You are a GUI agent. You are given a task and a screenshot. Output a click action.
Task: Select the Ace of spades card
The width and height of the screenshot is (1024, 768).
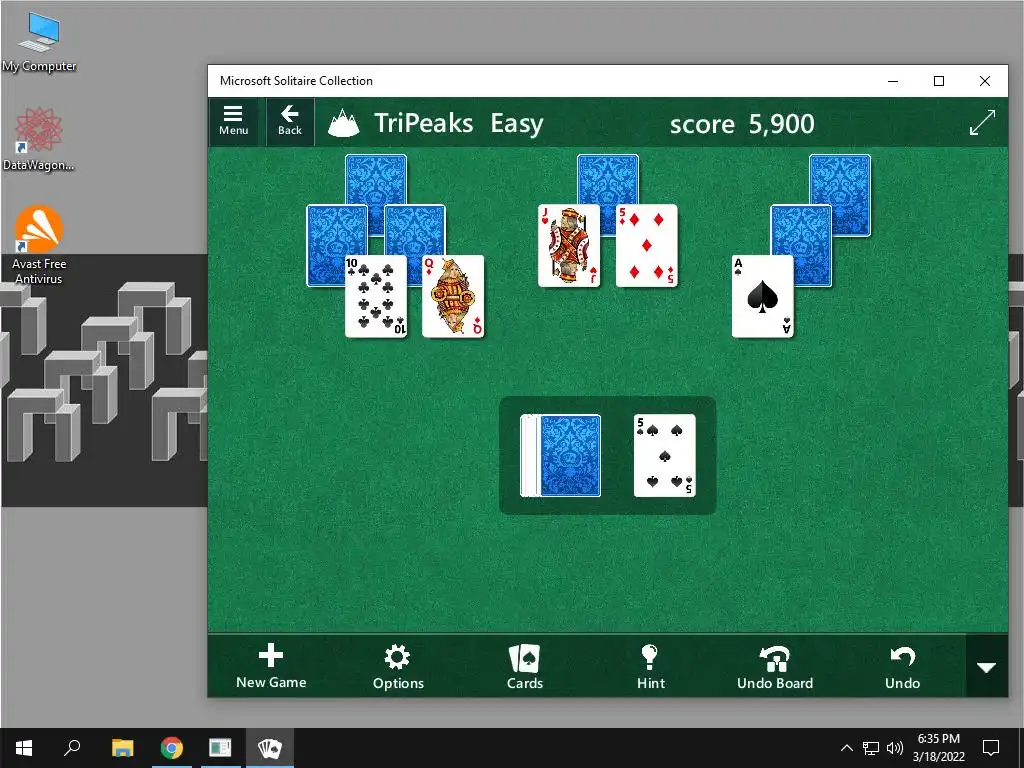[x=763, y=296]
